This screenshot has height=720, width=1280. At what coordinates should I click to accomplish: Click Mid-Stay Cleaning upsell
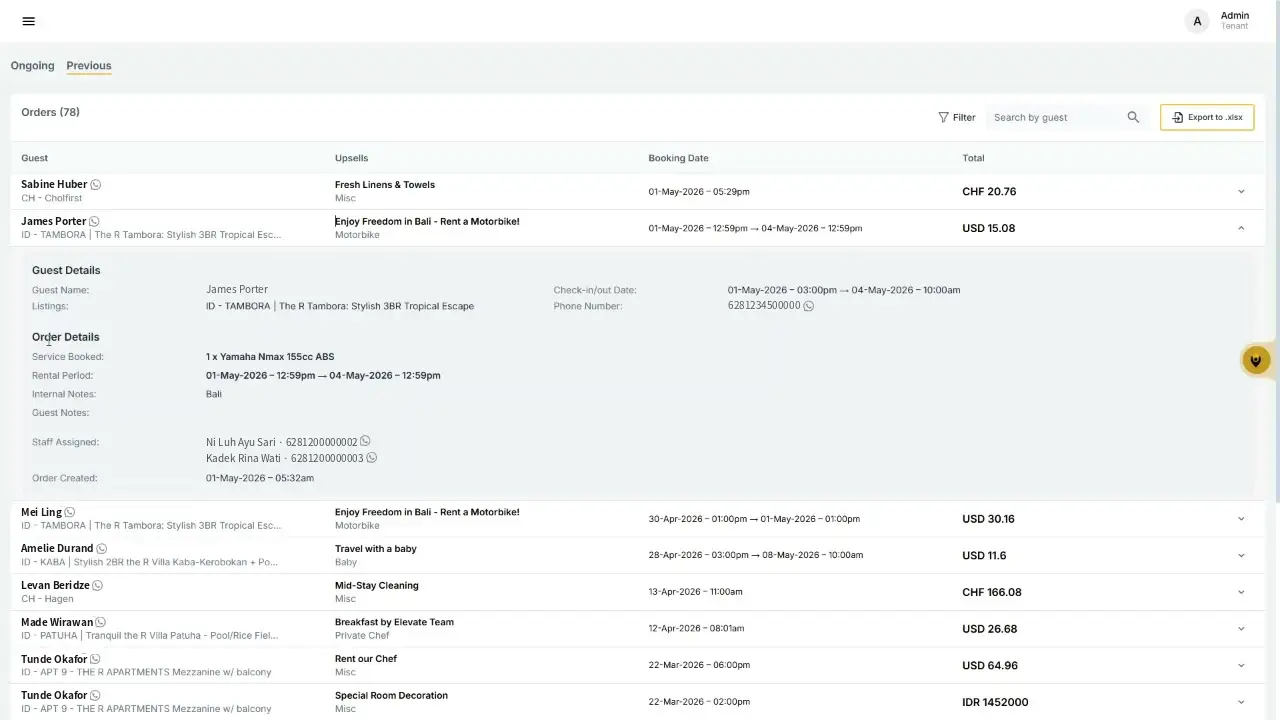[x=377, y=585]
